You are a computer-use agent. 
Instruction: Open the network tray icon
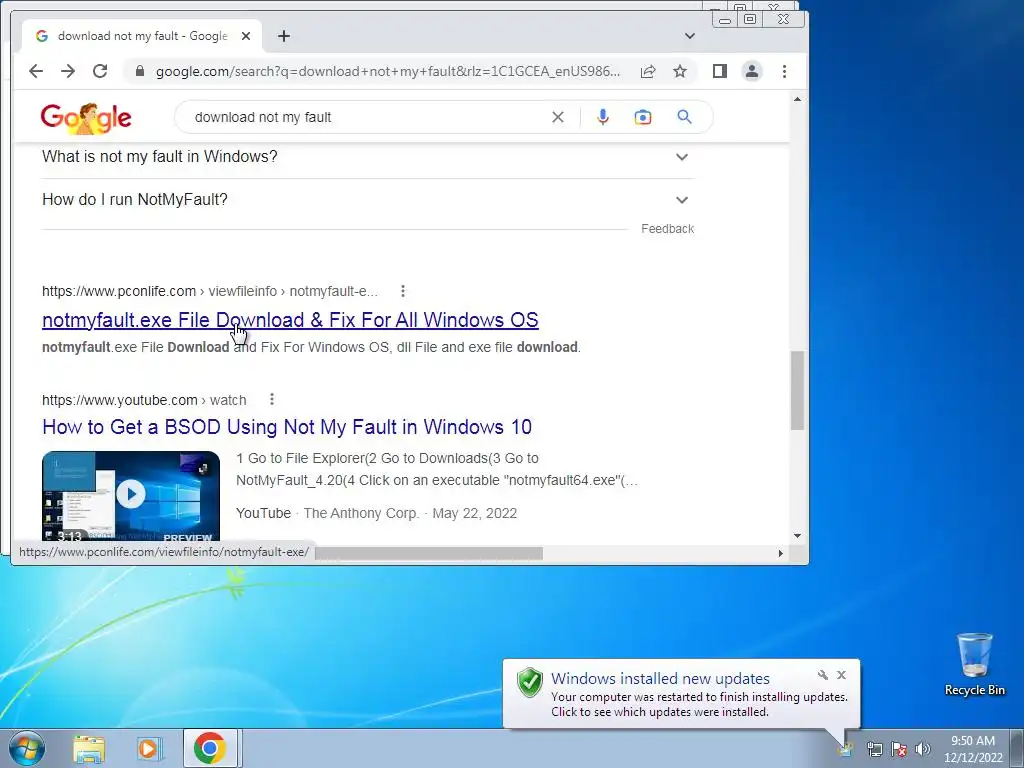click(874, 749)
